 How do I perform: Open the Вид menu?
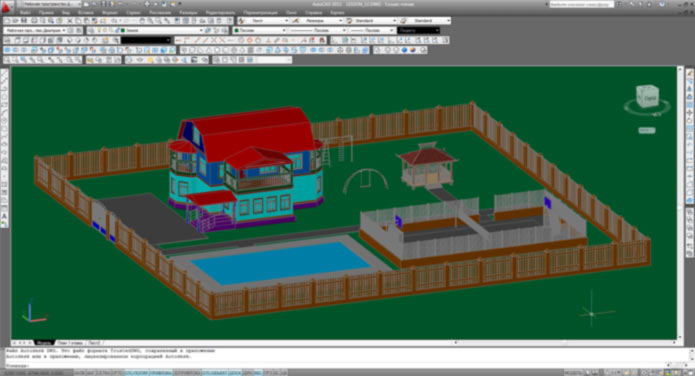(x=66, y=13)
